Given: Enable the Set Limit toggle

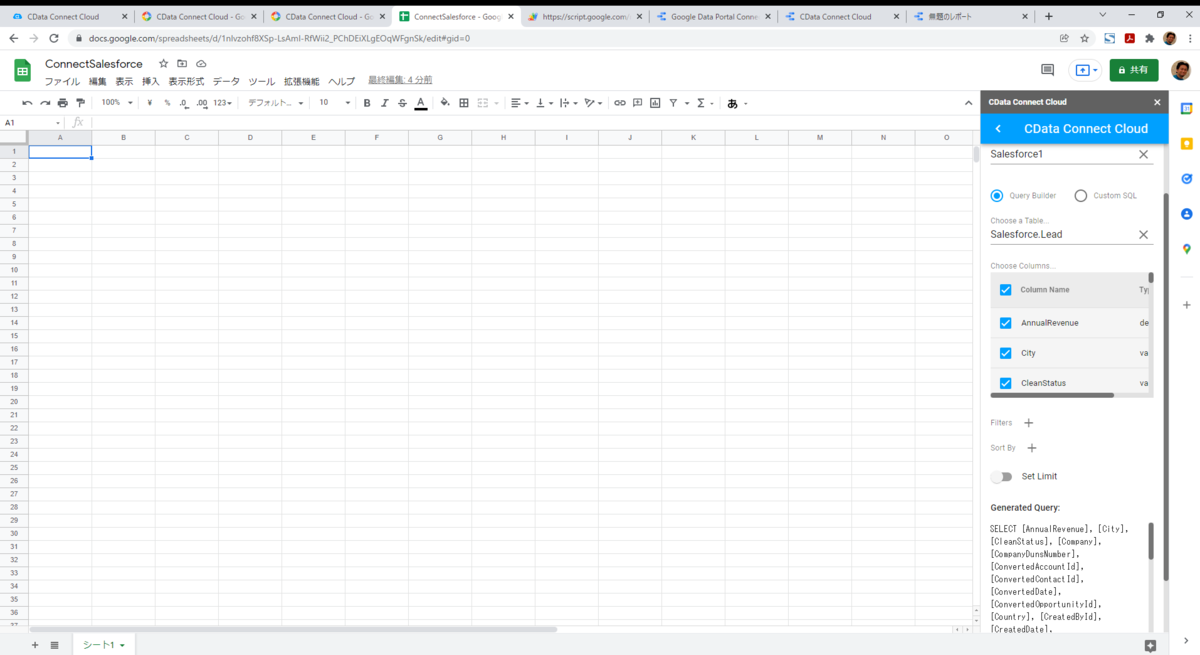Looking at the screenshot, I should coord(1001,477).
